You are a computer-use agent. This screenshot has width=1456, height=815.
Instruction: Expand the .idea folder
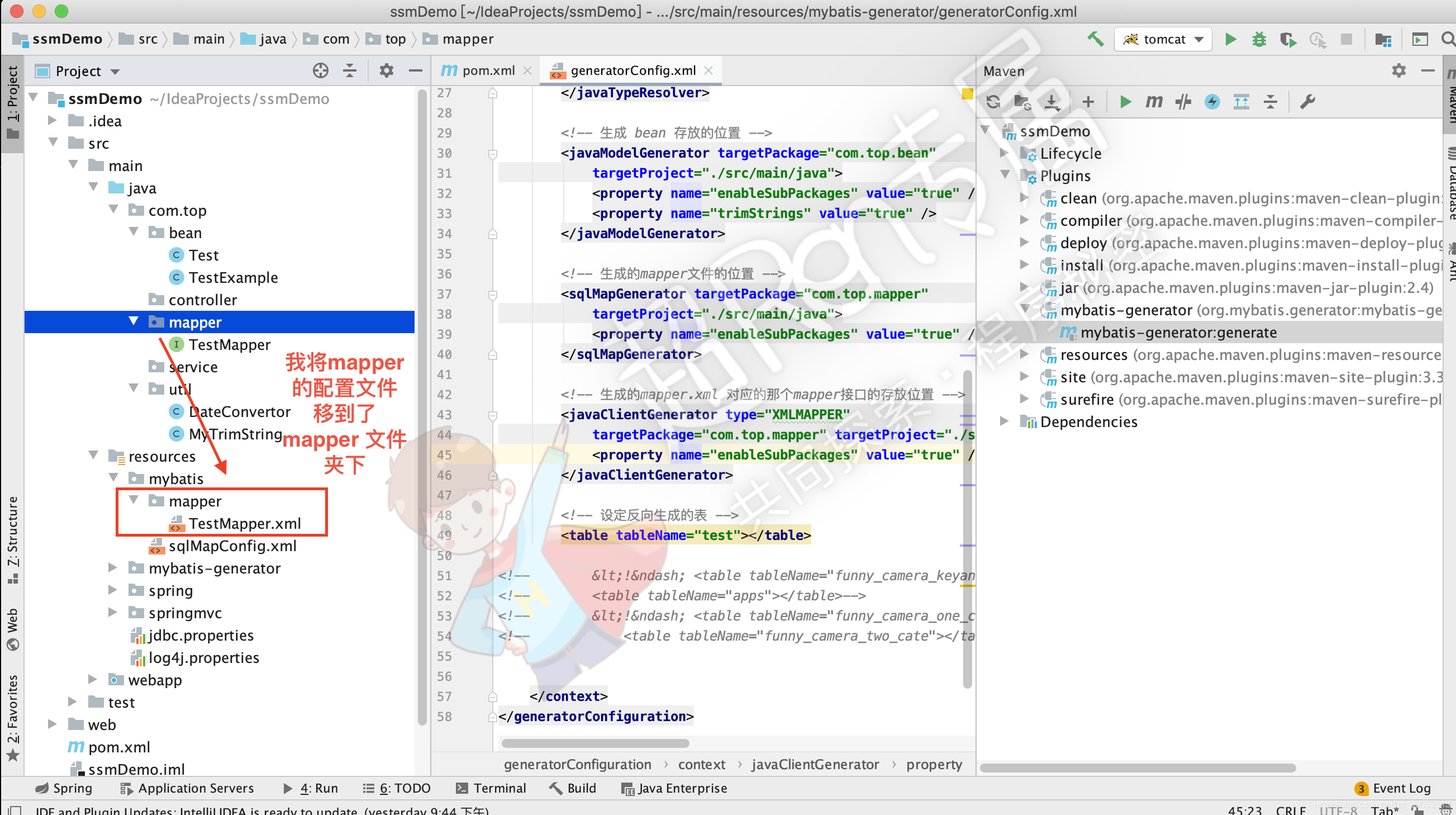pos(53,120)
